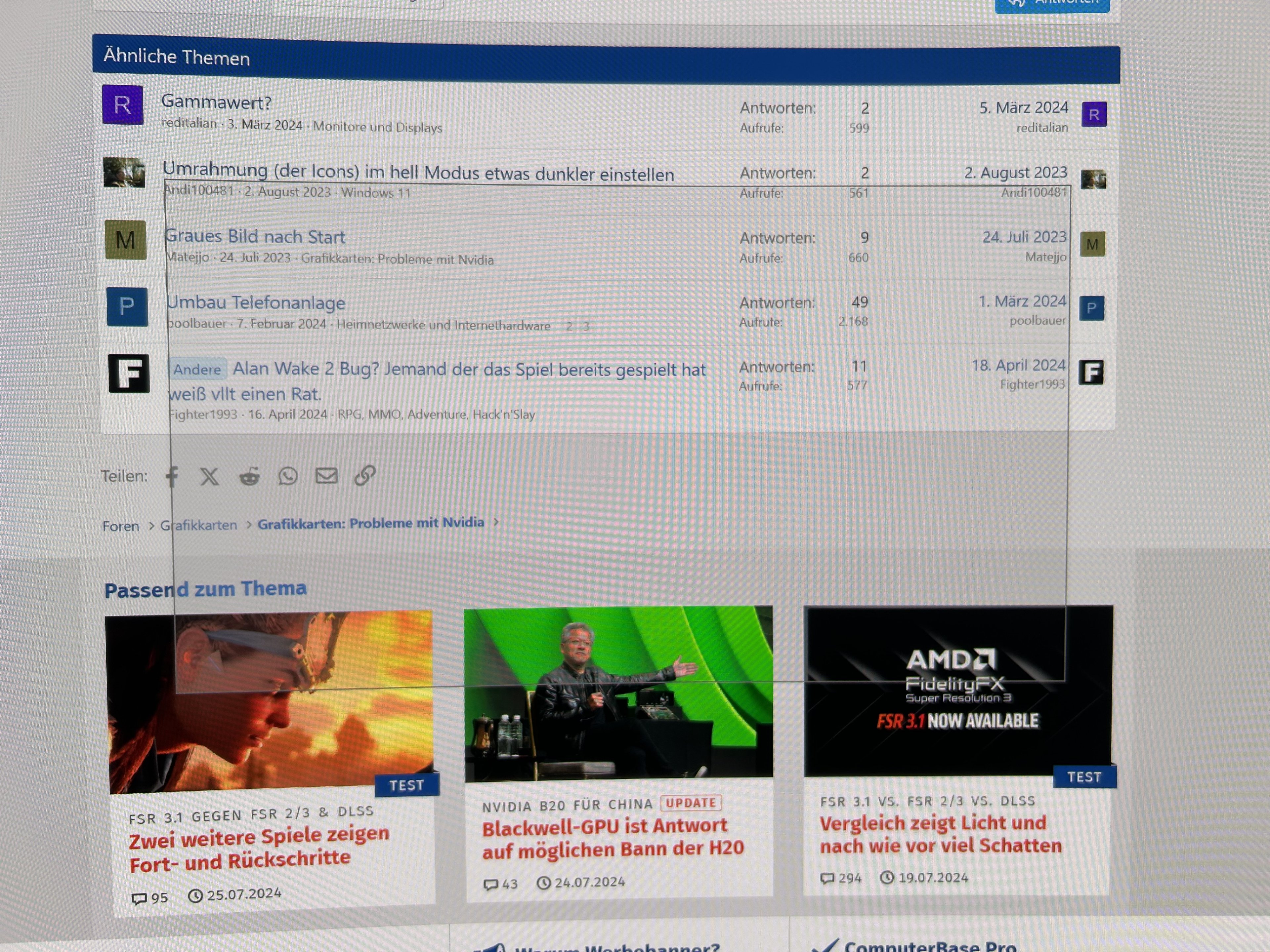
Task: Share thread via WhatsApp icon
Action: [x=288, y=476]
